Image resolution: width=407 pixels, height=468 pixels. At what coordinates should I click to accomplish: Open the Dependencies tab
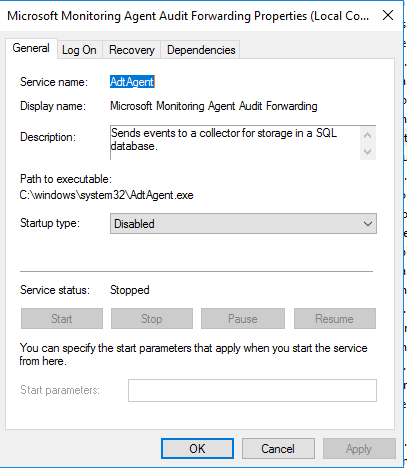(x=201, y=50)
